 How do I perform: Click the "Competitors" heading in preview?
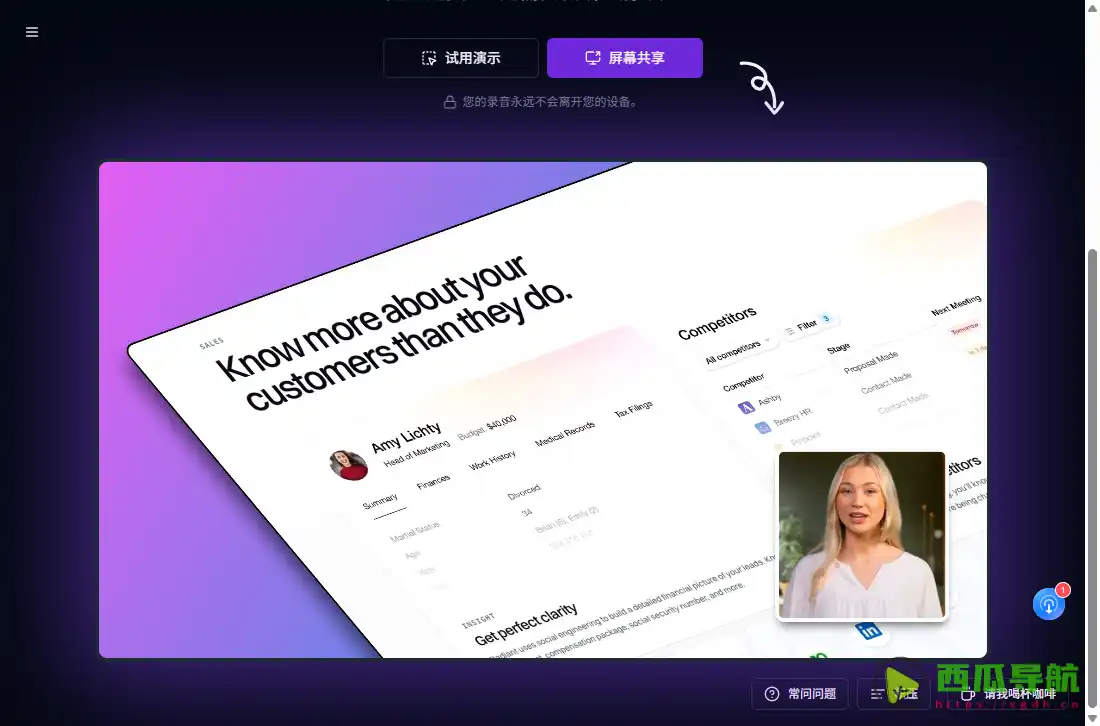717,323
